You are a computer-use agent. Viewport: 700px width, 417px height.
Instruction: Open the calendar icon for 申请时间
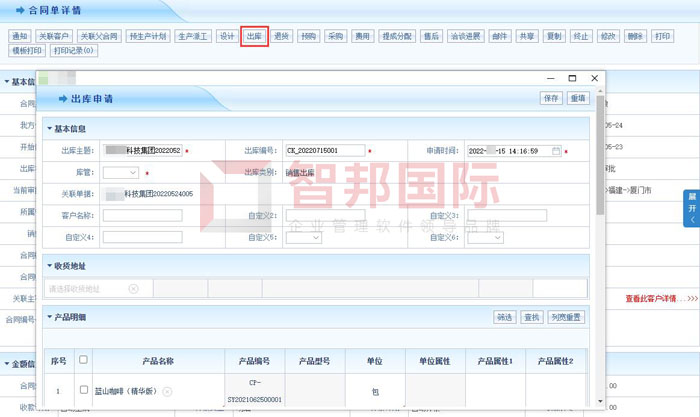click(x=556, y=151)
